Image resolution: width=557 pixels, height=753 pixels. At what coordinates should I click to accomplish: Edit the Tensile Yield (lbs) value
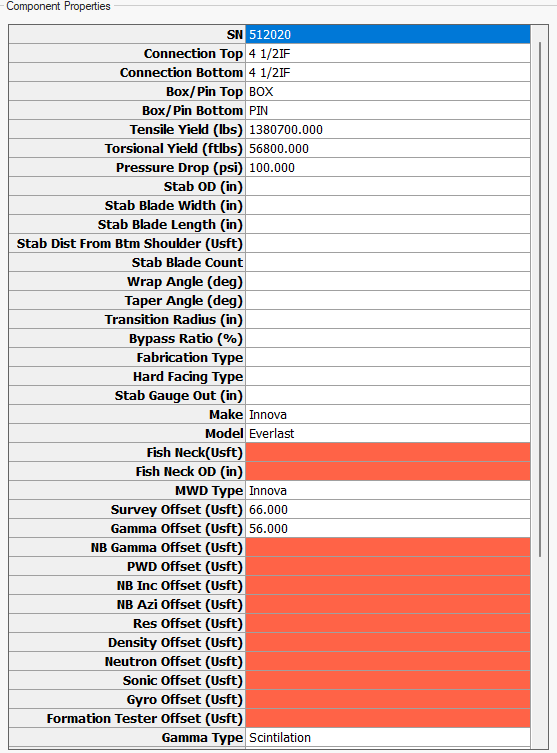(x=388, y=130)
